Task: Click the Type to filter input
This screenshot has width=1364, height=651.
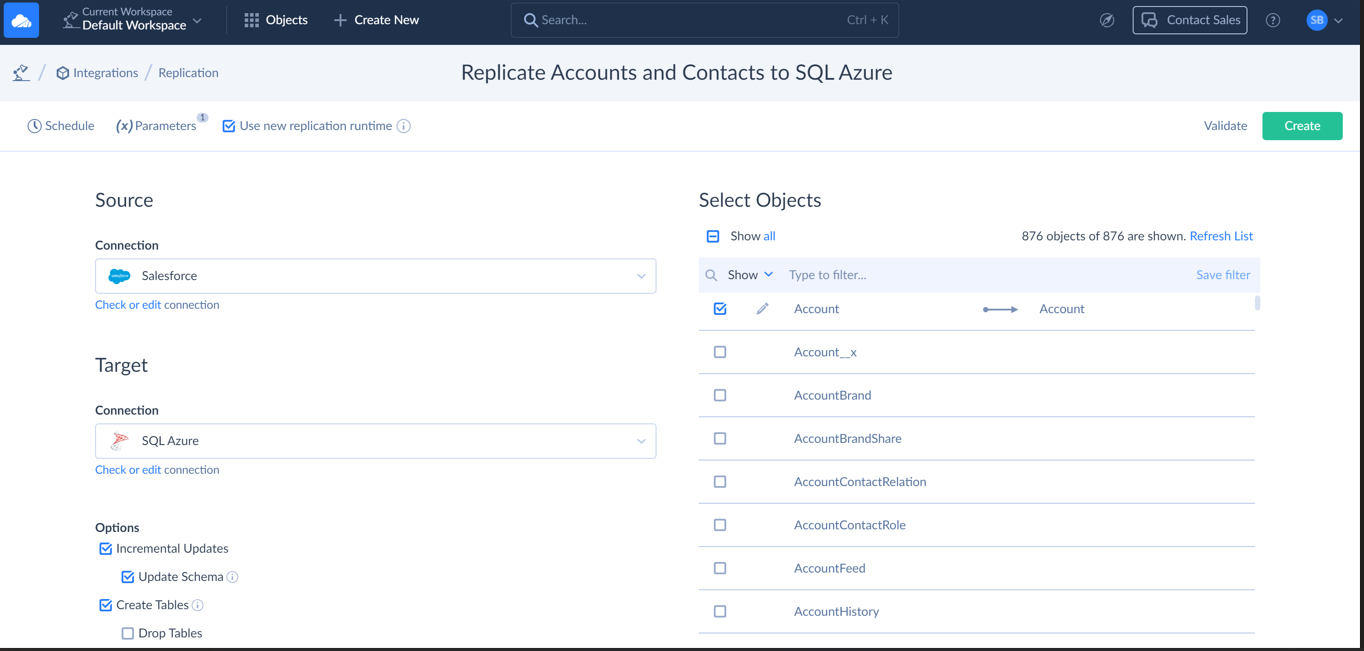Action: coord(985,275)
